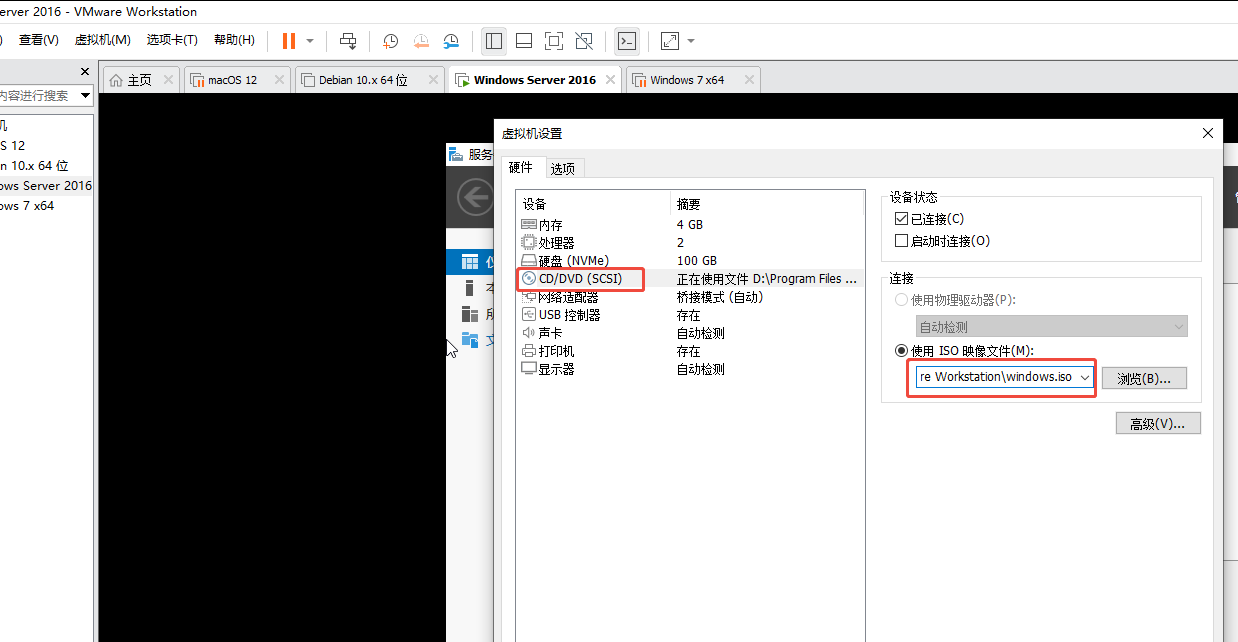
Task: Click the 桥接模式 (自动) summary text
Action: (x=720, y=297)
